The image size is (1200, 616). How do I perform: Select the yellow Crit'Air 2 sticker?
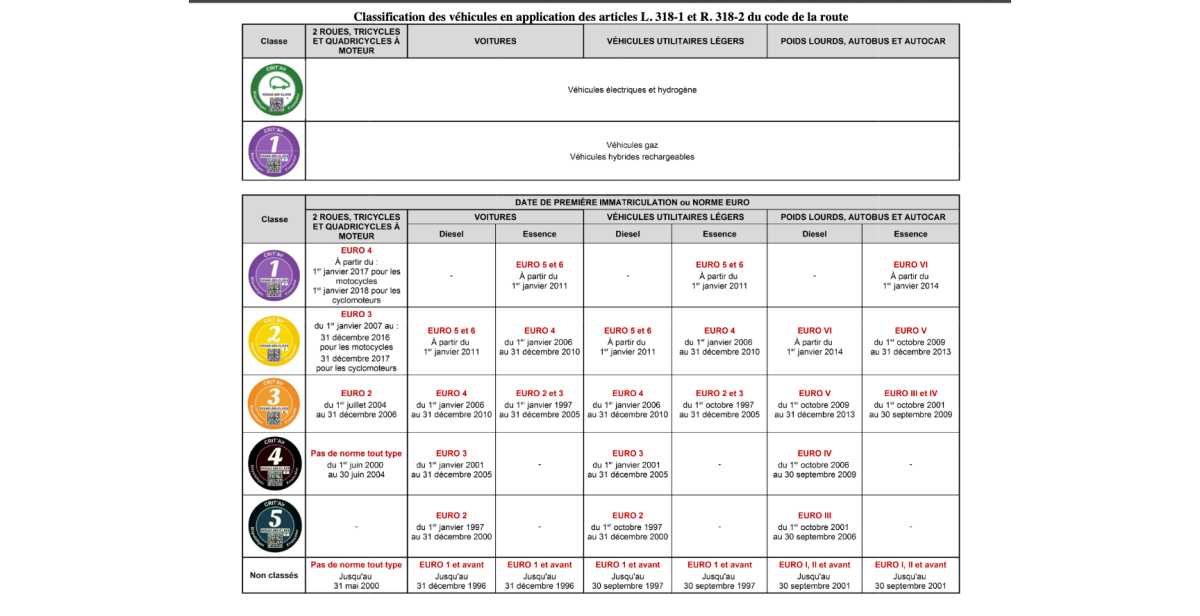point(274,340)
